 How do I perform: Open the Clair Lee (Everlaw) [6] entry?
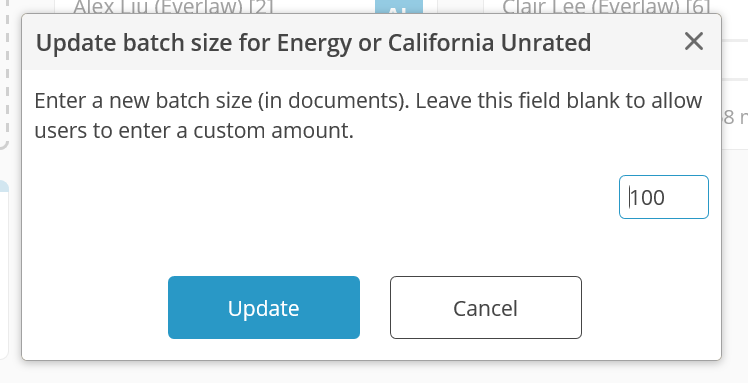(606, 7)
